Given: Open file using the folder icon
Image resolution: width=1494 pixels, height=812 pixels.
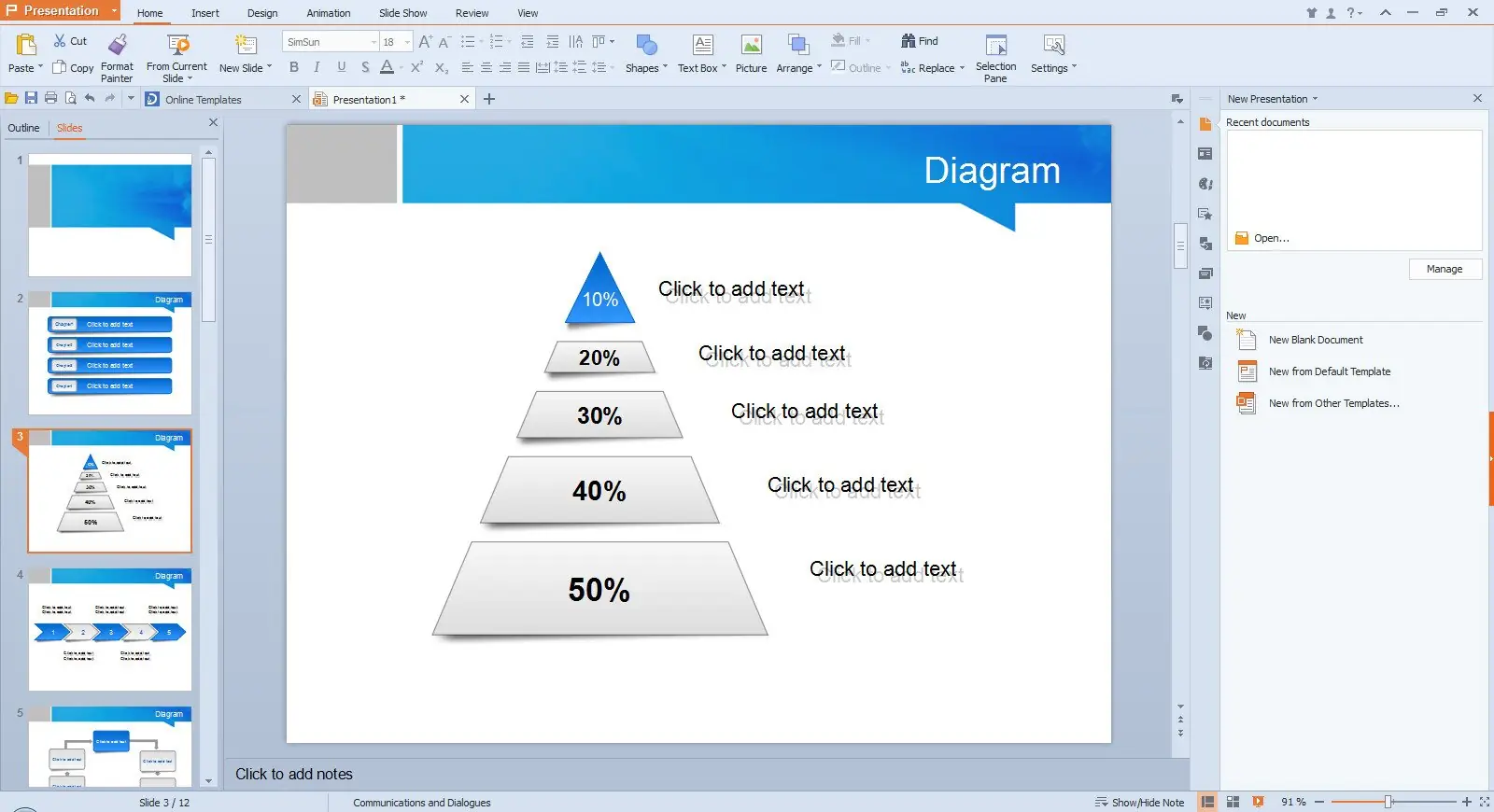Looking at the screenshot, I should [11, 98].
